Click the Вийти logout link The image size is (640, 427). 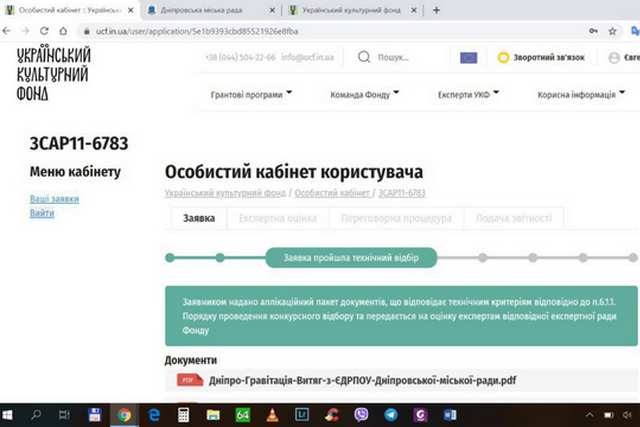pyautogui.click(x=42, y=213)
